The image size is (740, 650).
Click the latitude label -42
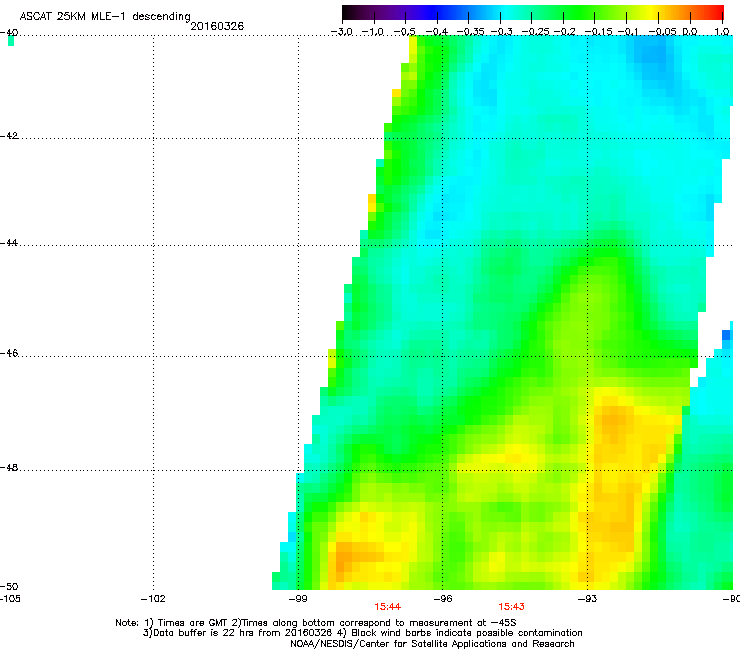(x=9, y=136)
